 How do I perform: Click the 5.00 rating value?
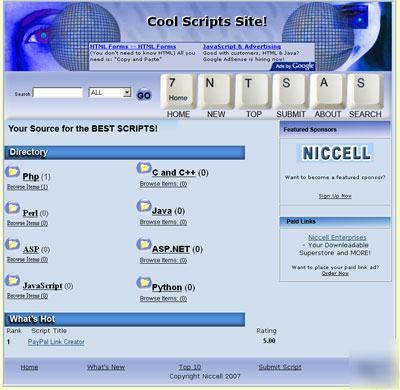(x=269, y=341)
